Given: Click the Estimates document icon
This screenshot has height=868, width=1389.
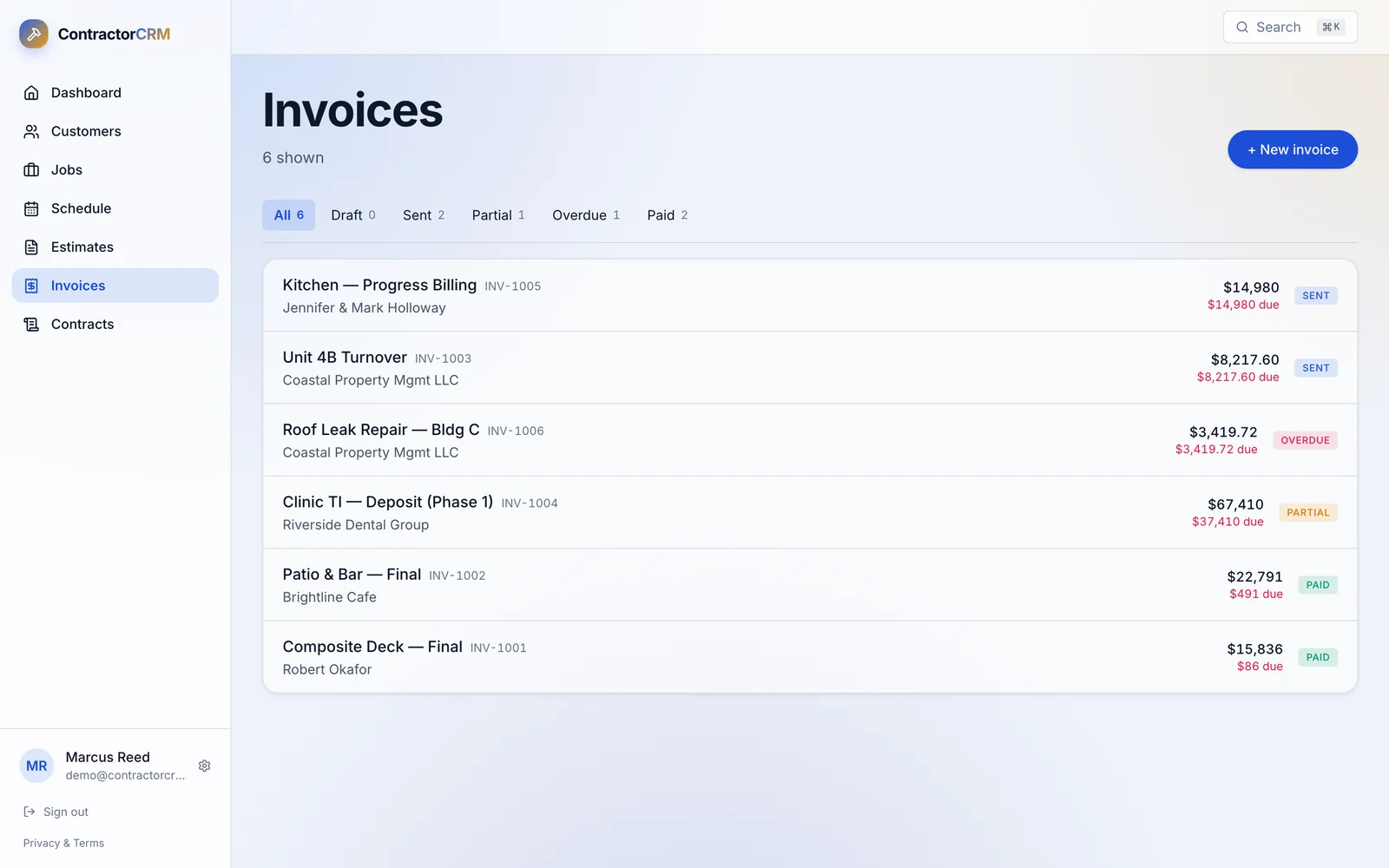Looking at the screenshot, I should pos(31,247).
